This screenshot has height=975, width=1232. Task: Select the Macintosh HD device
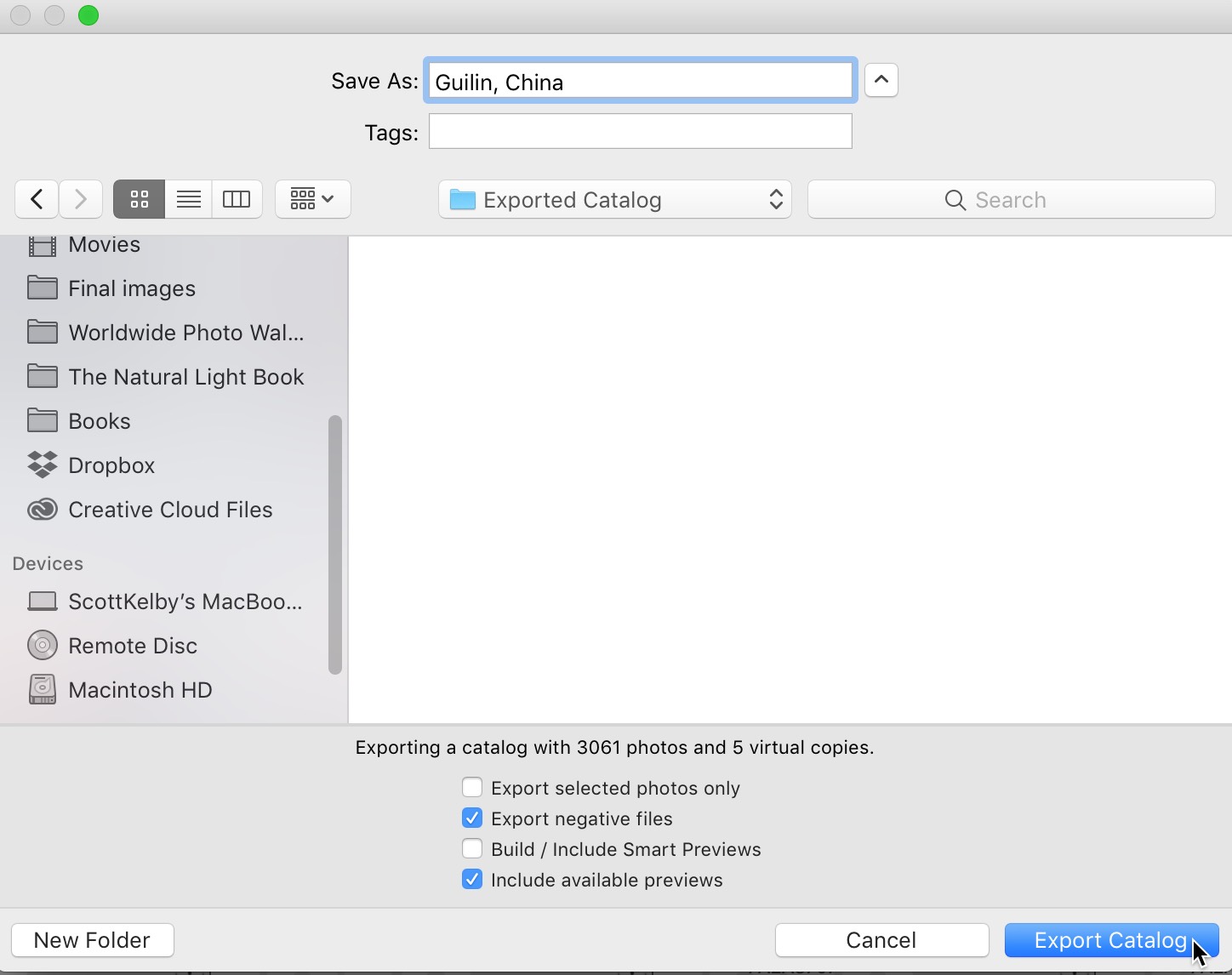click(x=140, y=689)
